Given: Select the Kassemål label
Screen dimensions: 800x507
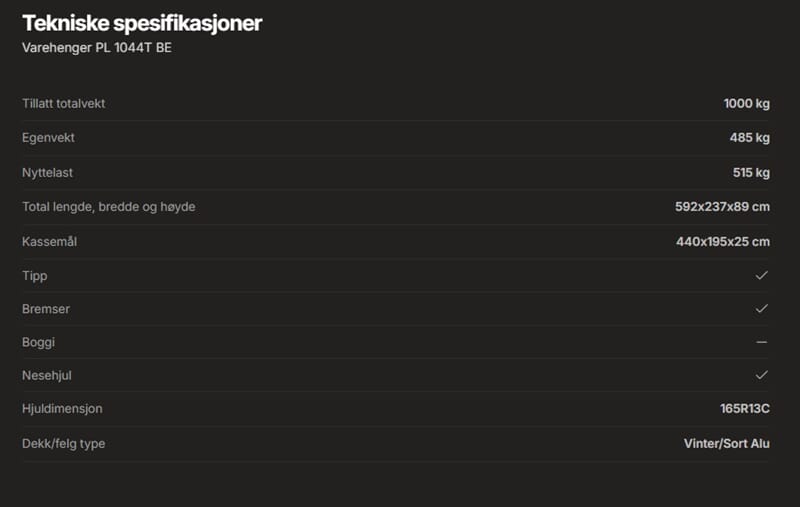Looking at the screenshot, I should 50,241.
